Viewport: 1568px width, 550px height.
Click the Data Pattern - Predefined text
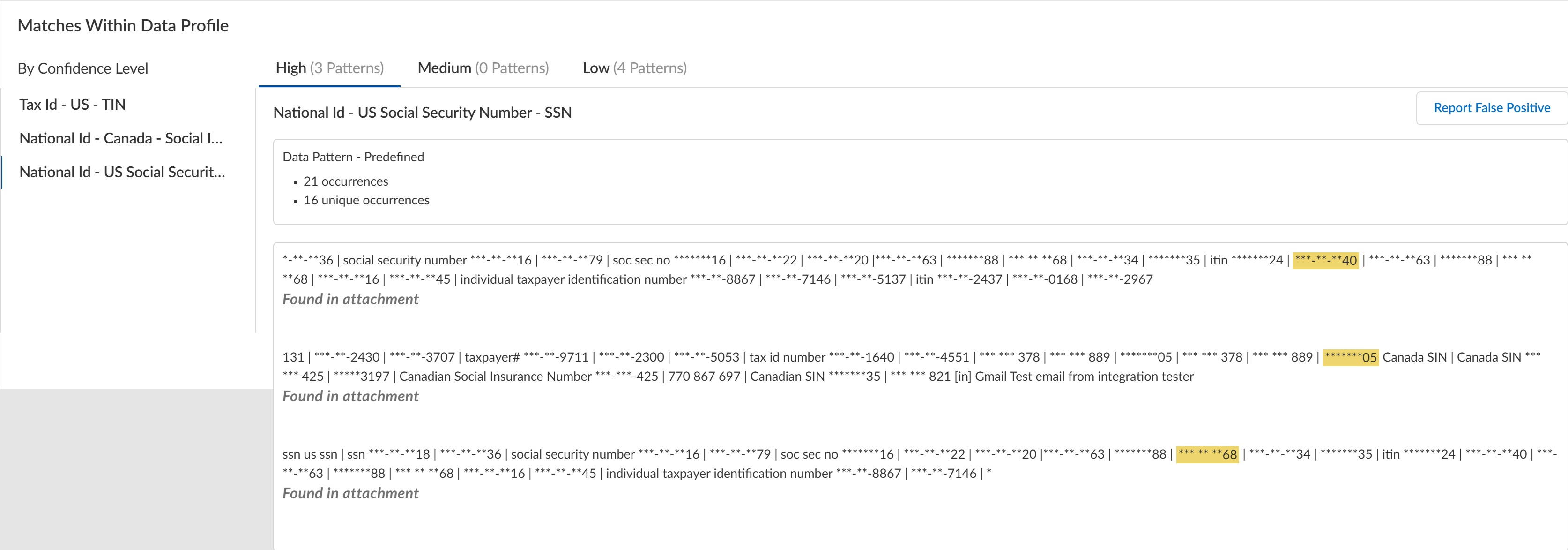pos(353,157)
